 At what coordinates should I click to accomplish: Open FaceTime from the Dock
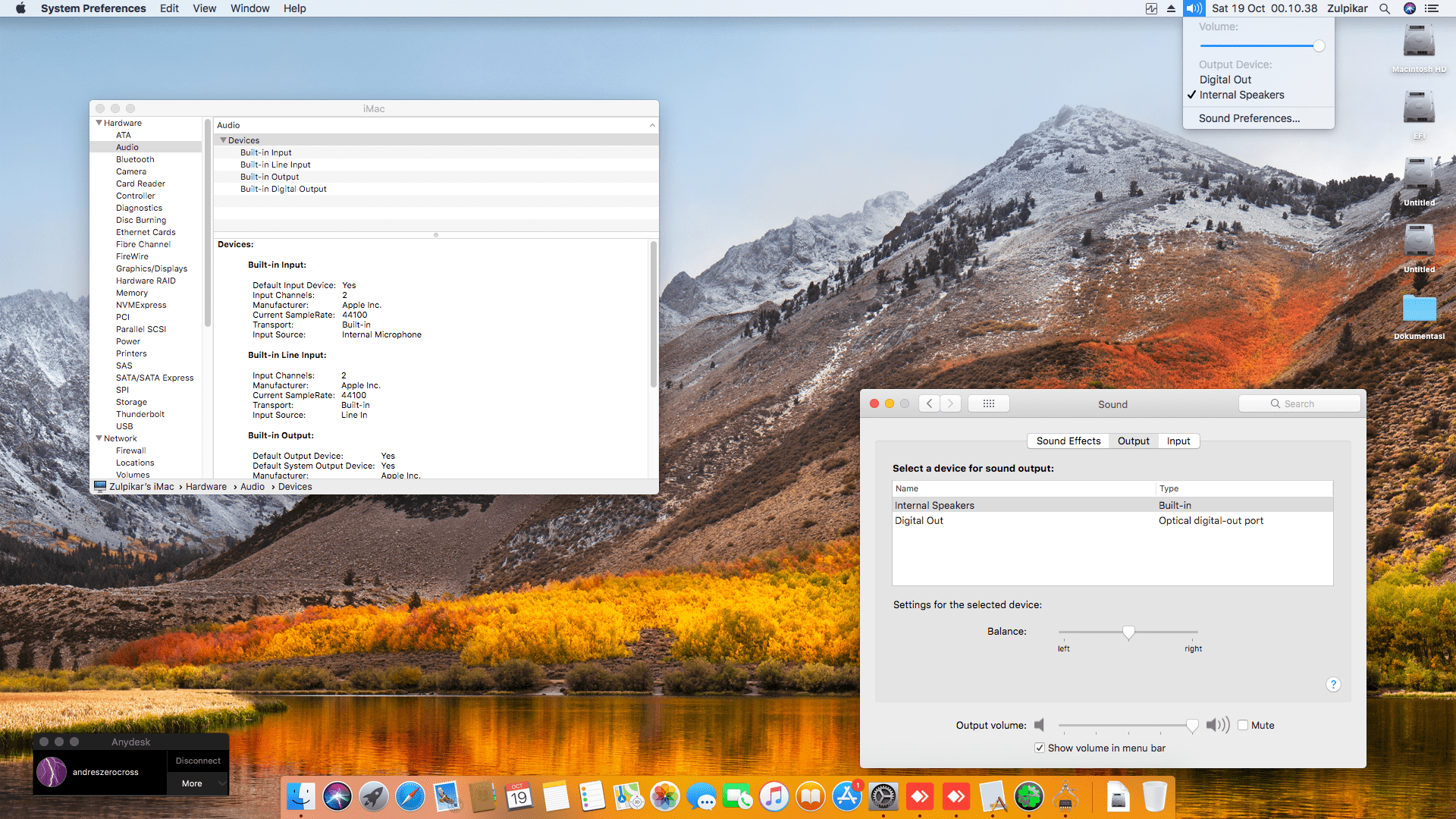pos(738,797)
